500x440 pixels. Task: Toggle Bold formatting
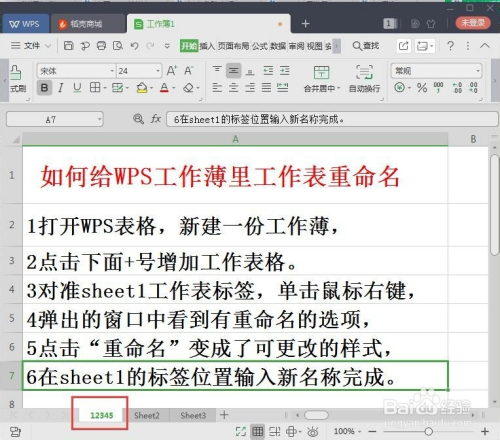[x=44, y=88]
